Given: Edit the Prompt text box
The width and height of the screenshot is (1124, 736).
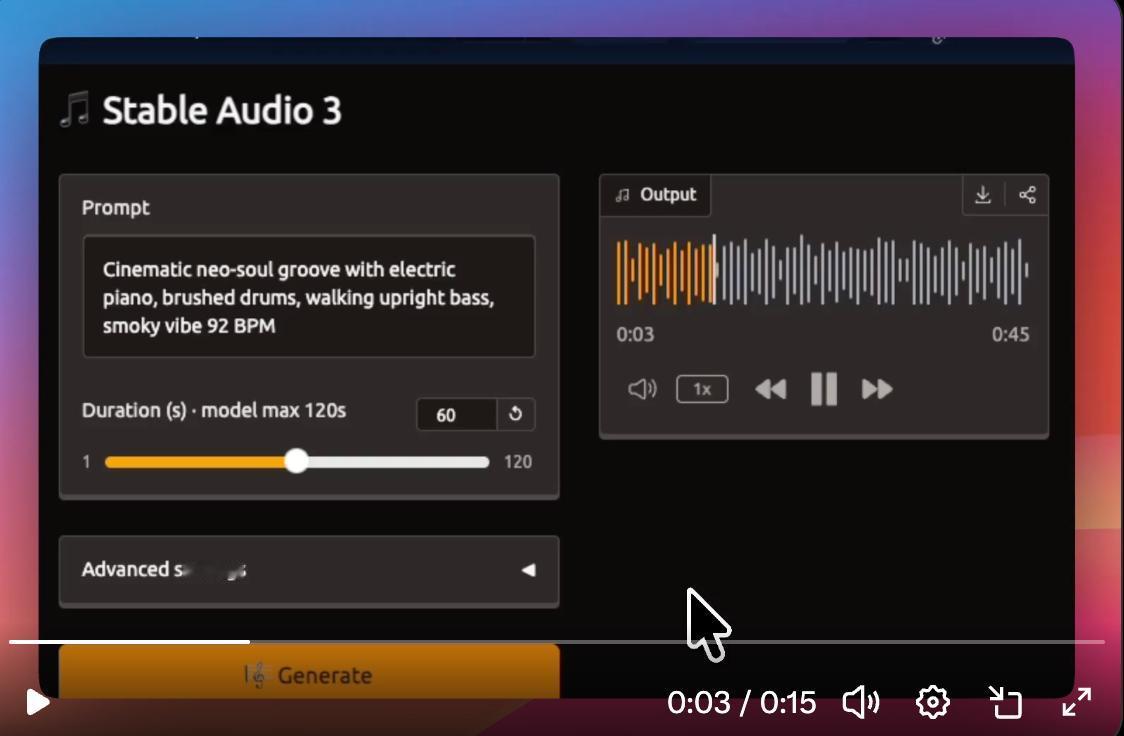Looking at the screenshot, I should click(x=309, y=296).
